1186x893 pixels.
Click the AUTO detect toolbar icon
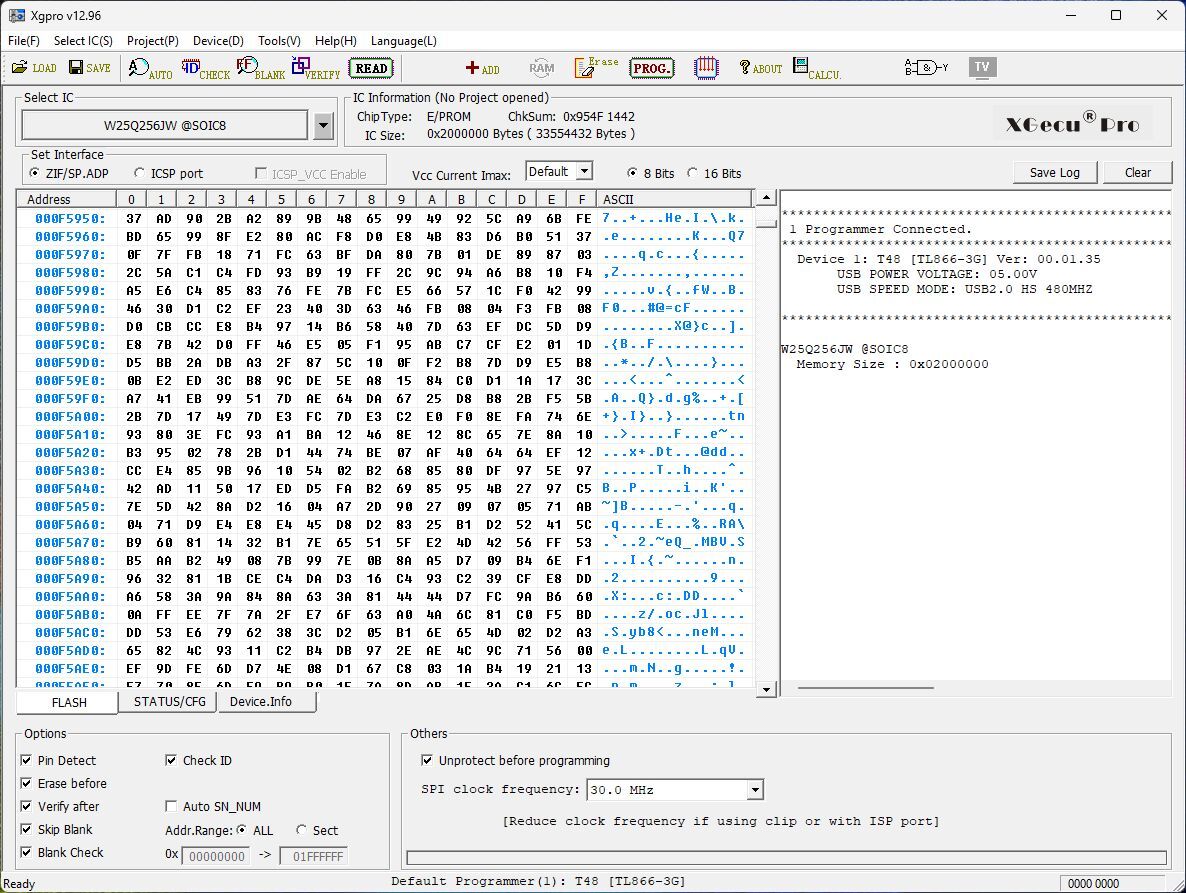click(150, 69)
